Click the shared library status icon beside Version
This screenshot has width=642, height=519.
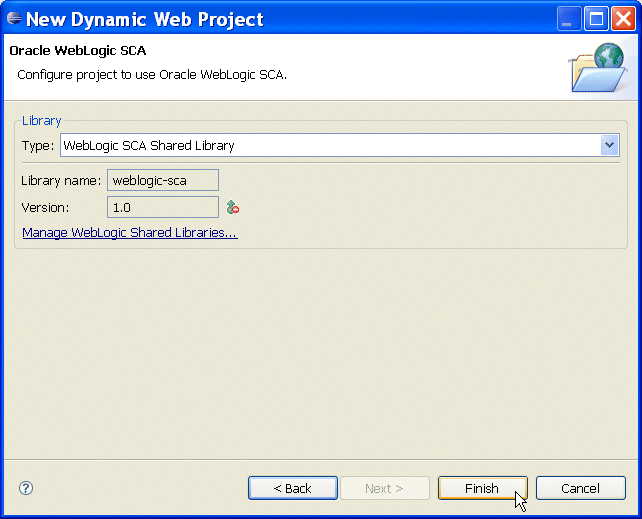[233, 207]
